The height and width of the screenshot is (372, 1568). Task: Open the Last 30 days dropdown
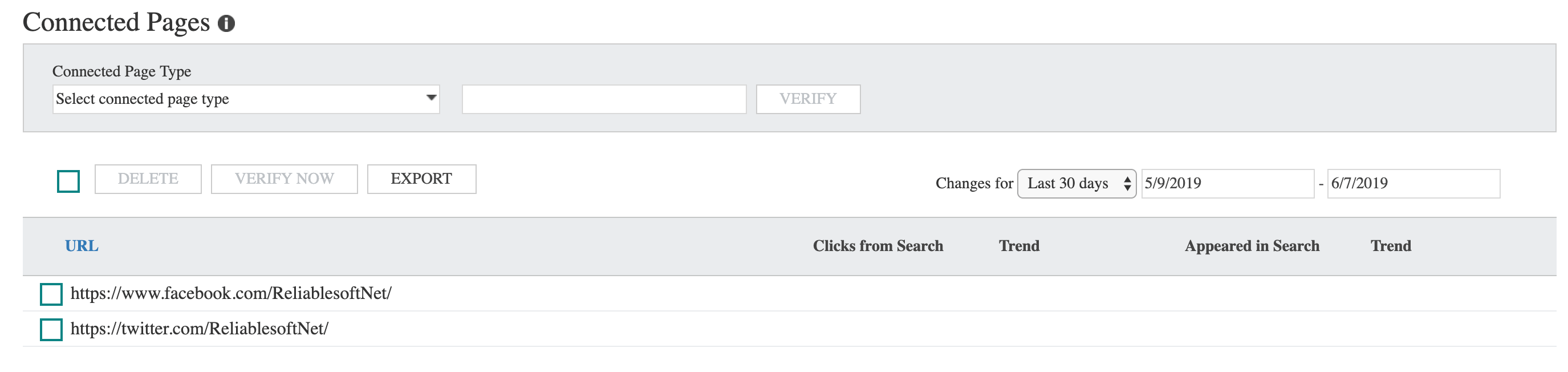pos(1076,184)
